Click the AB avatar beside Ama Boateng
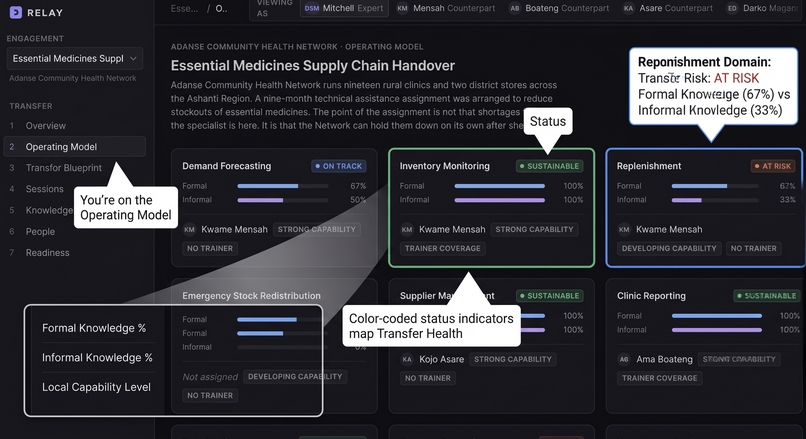This screenshot has height=439, width=806. click(624, 359)
